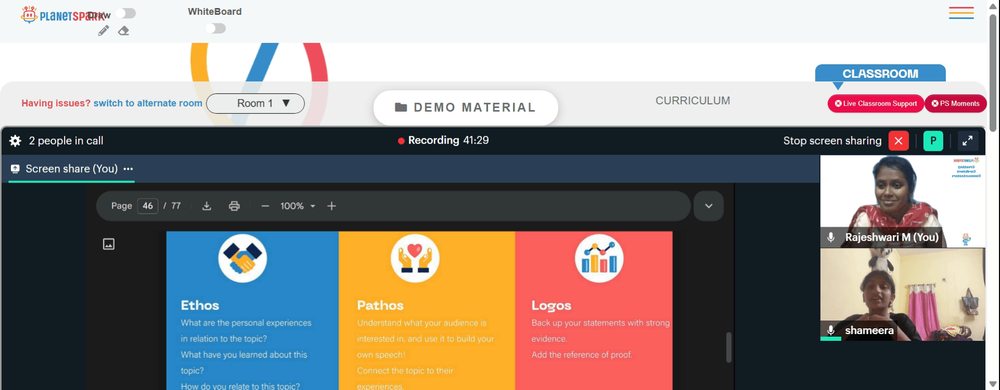
Task: Click Stop screen sharing label
Action: click(x=832, y=141)
